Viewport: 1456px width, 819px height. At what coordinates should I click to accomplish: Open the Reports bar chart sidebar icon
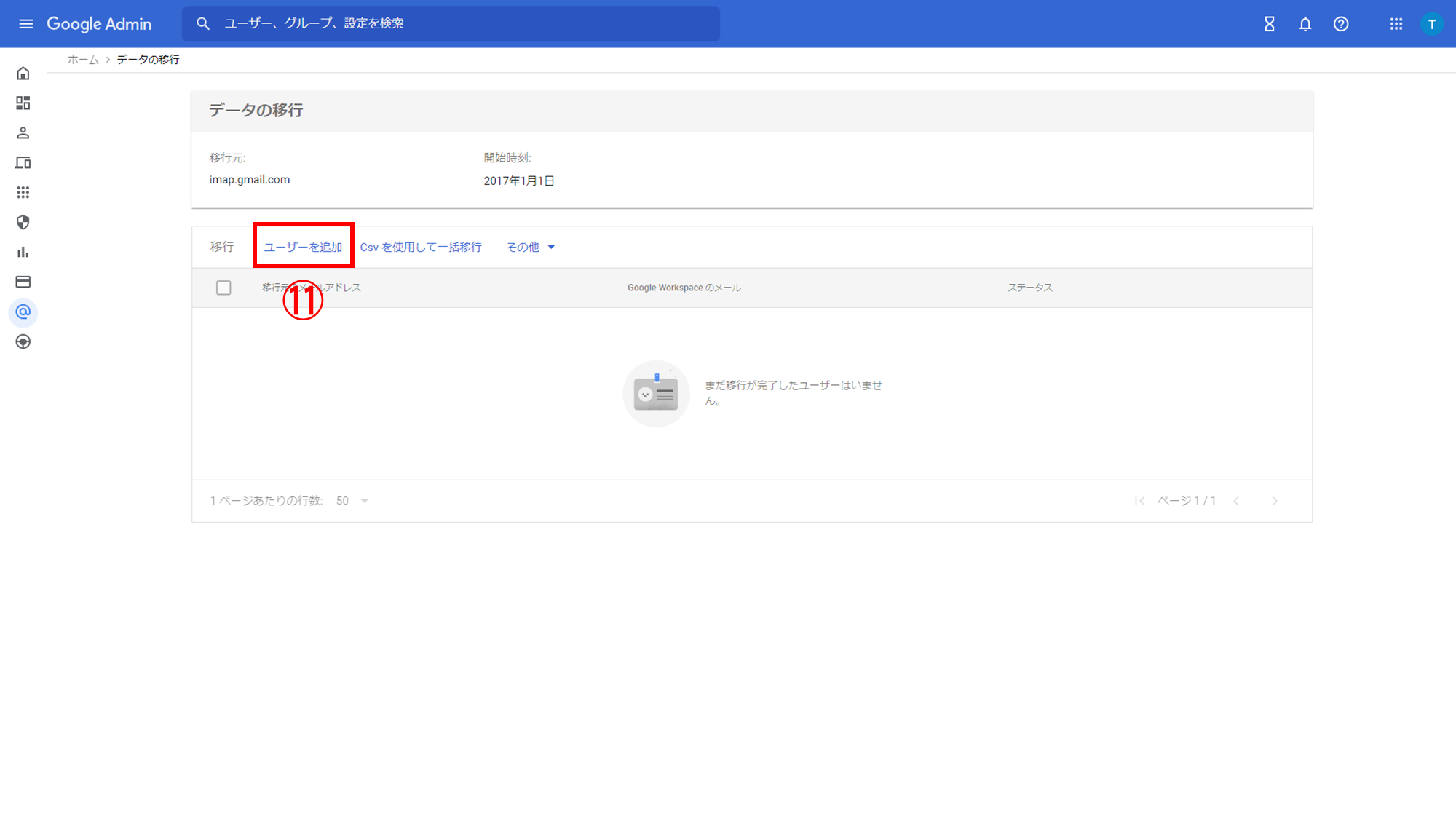(23, 253)
